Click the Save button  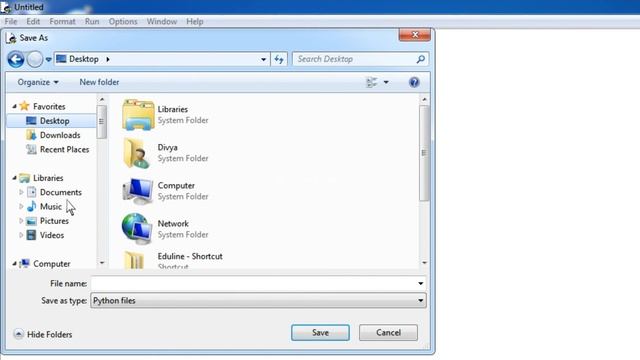tap(320, 333)
